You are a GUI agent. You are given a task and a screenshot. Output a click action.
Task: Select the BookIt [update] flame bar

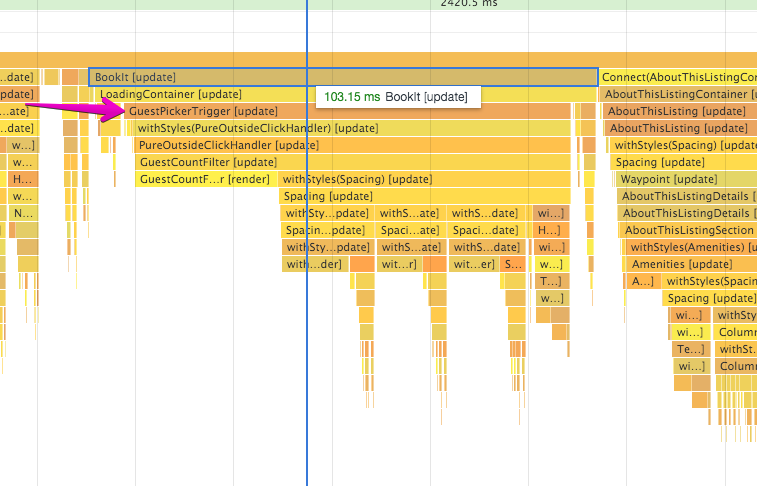pos(343,77)
